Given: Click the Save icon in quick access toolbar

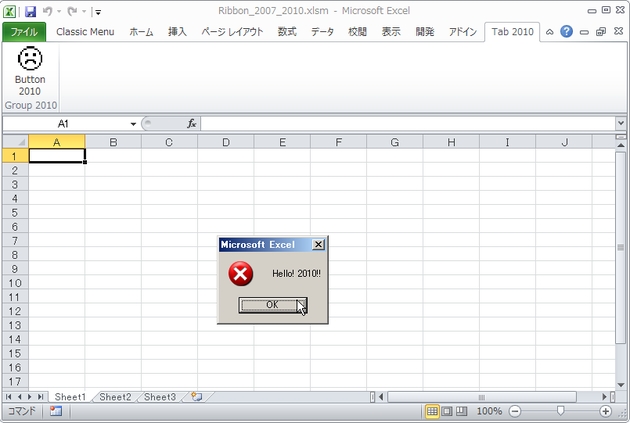Looking at the screenshot, I should (x=31, y=11).
